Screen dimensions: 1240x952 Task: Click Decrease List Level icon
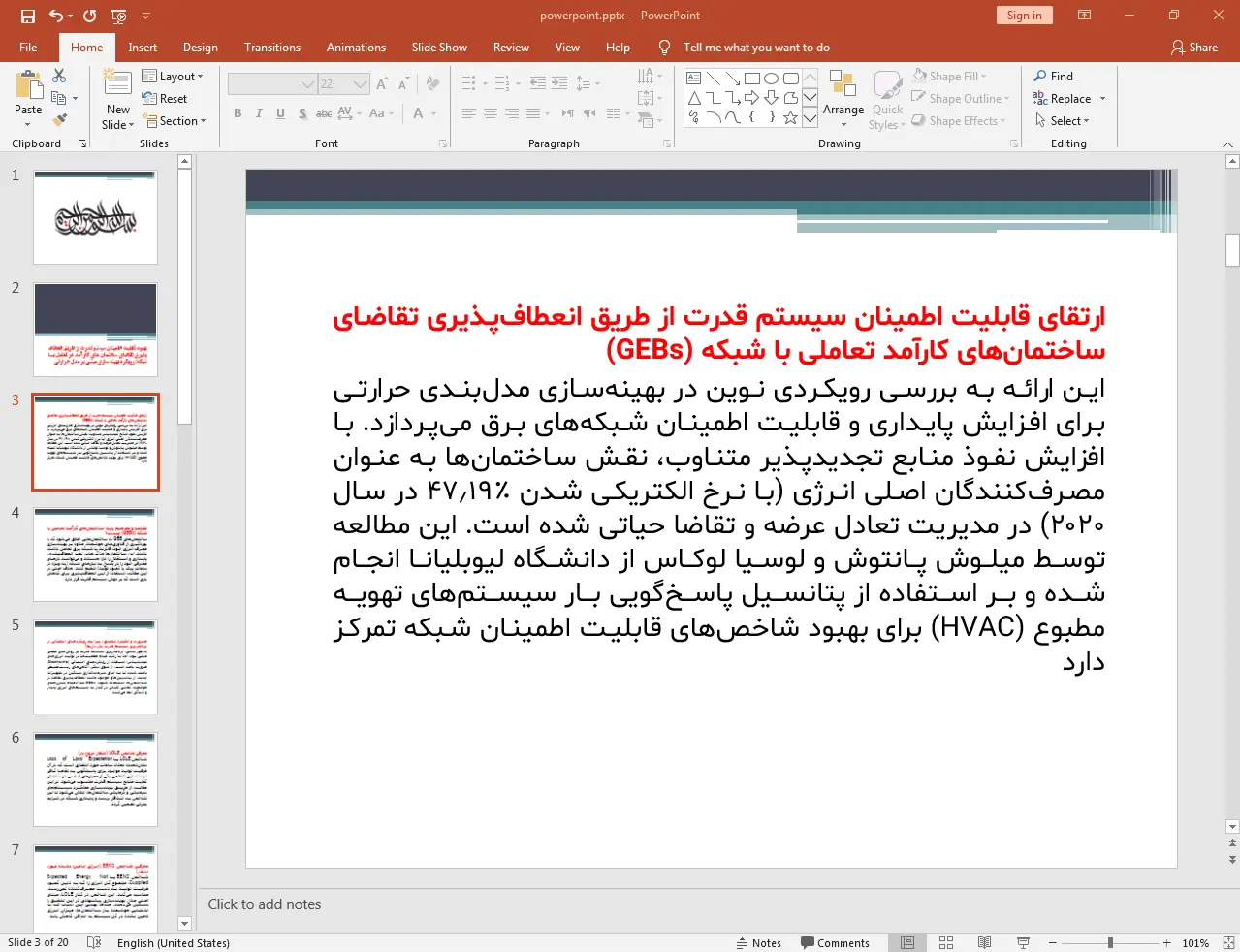[538, 83]
